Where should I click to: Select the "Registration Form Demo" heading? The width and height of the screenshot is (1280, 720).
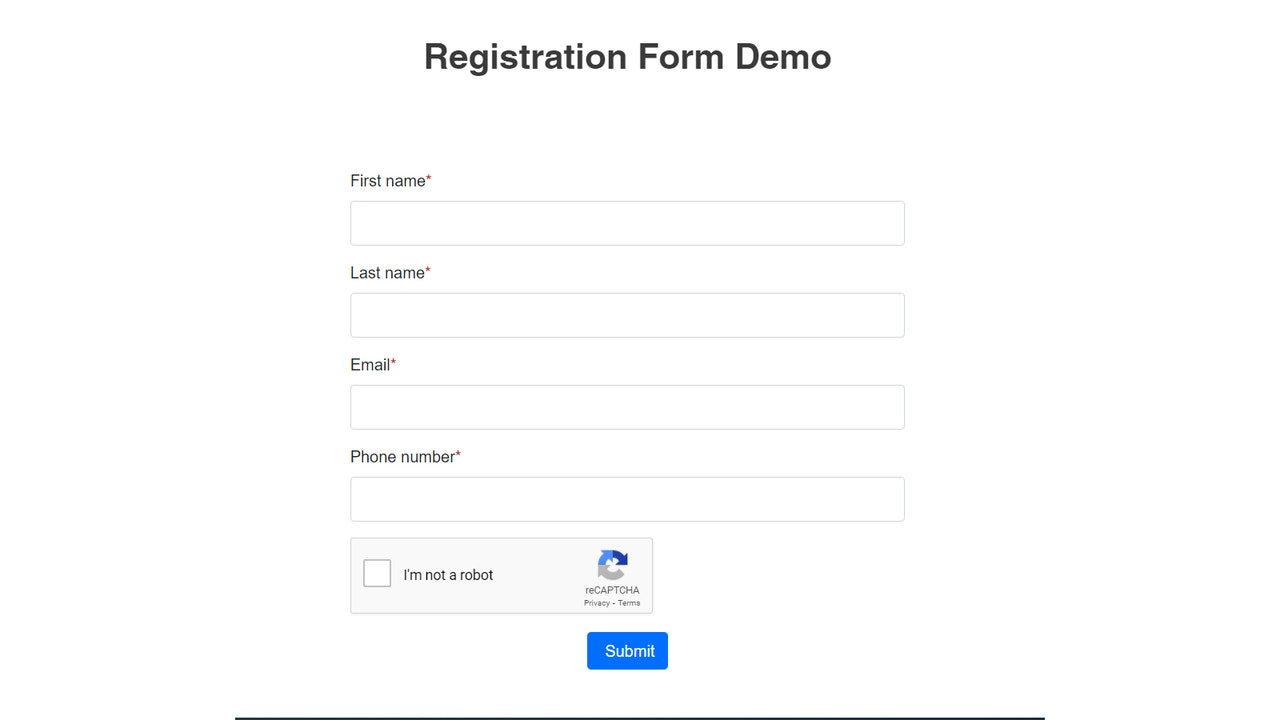click(x=627, y=57)
